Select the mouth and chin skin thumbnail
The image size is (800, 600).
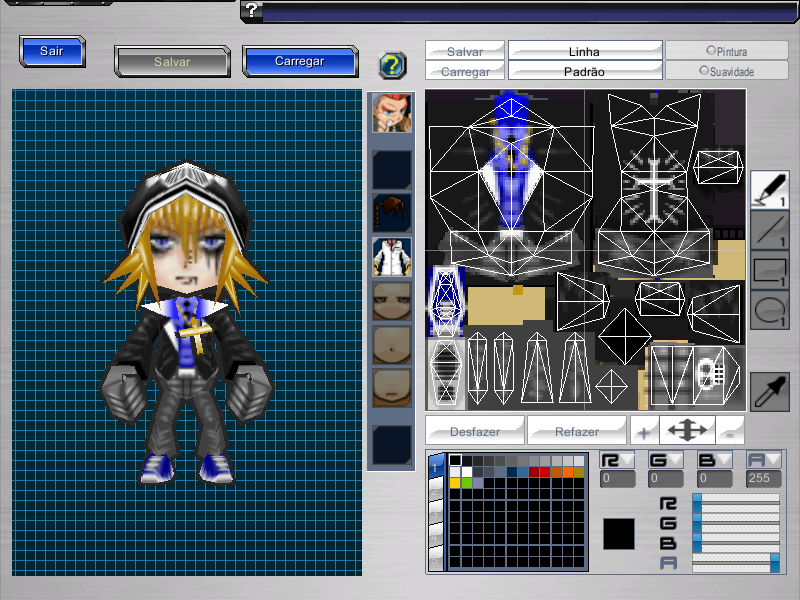(x=392, y=388)
